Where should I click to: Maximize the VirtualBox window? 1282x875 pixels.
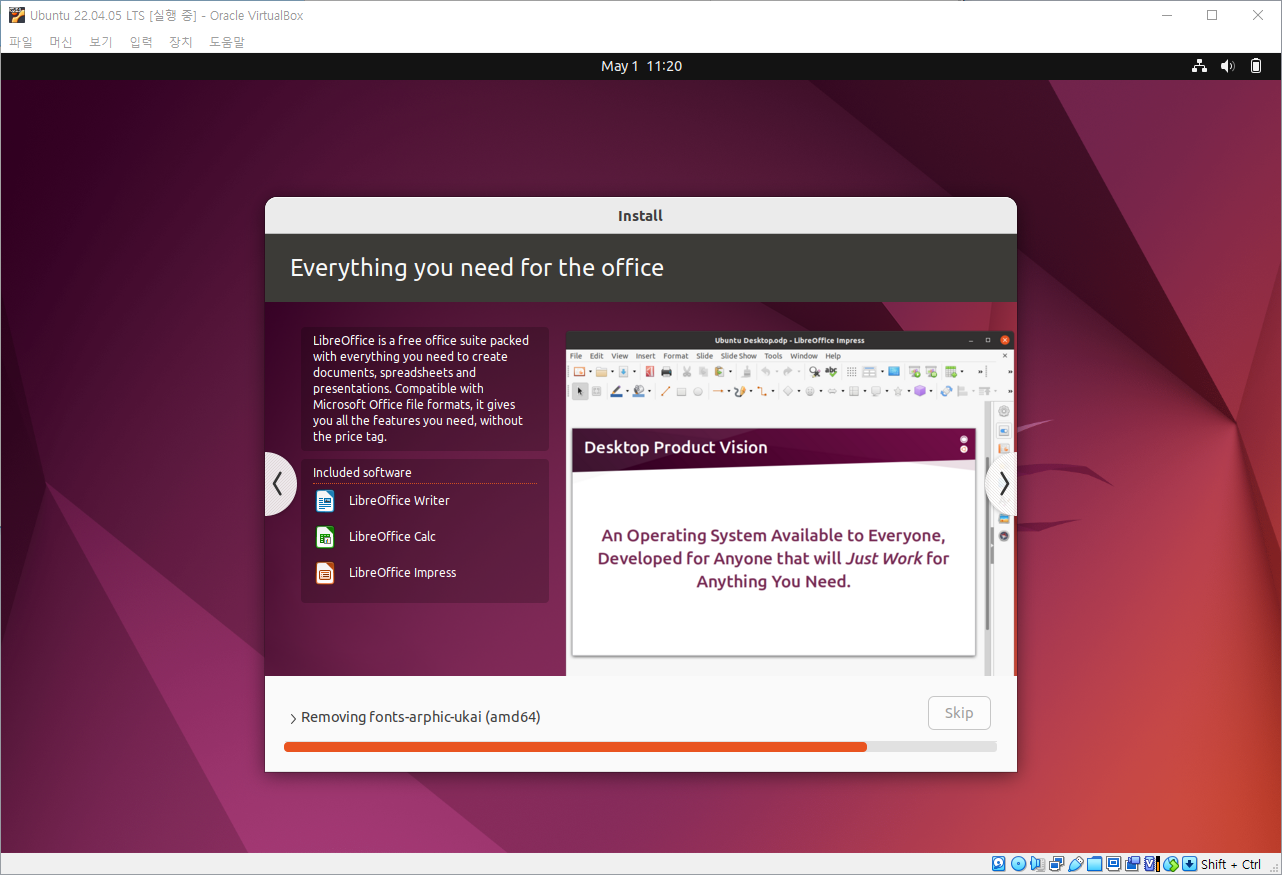pos(1212,15)
